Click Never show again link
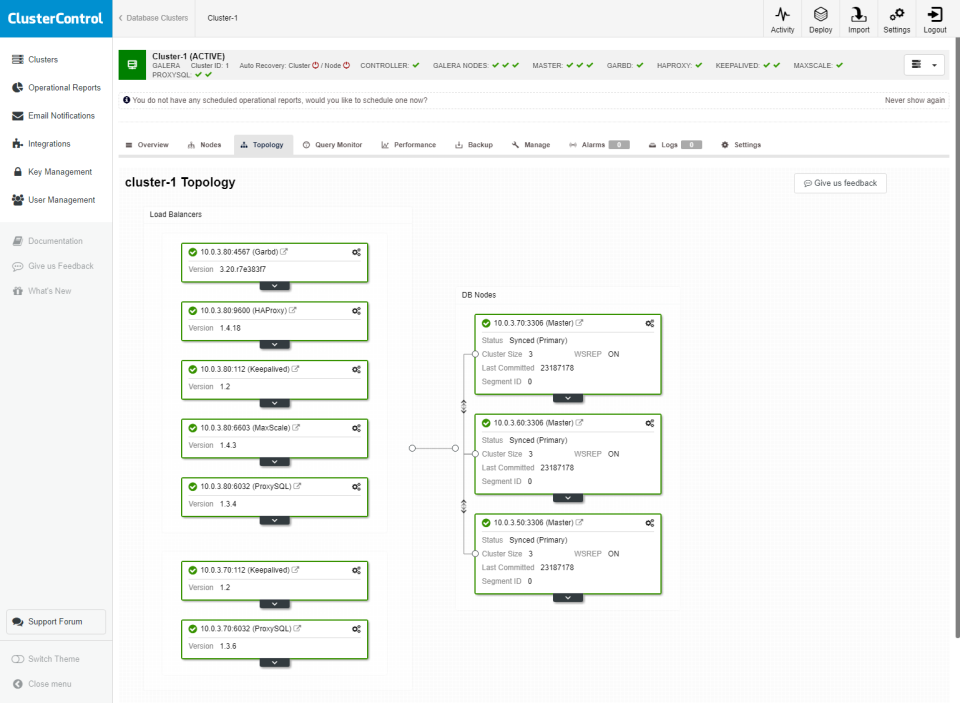Image resolution: width=960 pixels, height=703 pixels. 914,100
